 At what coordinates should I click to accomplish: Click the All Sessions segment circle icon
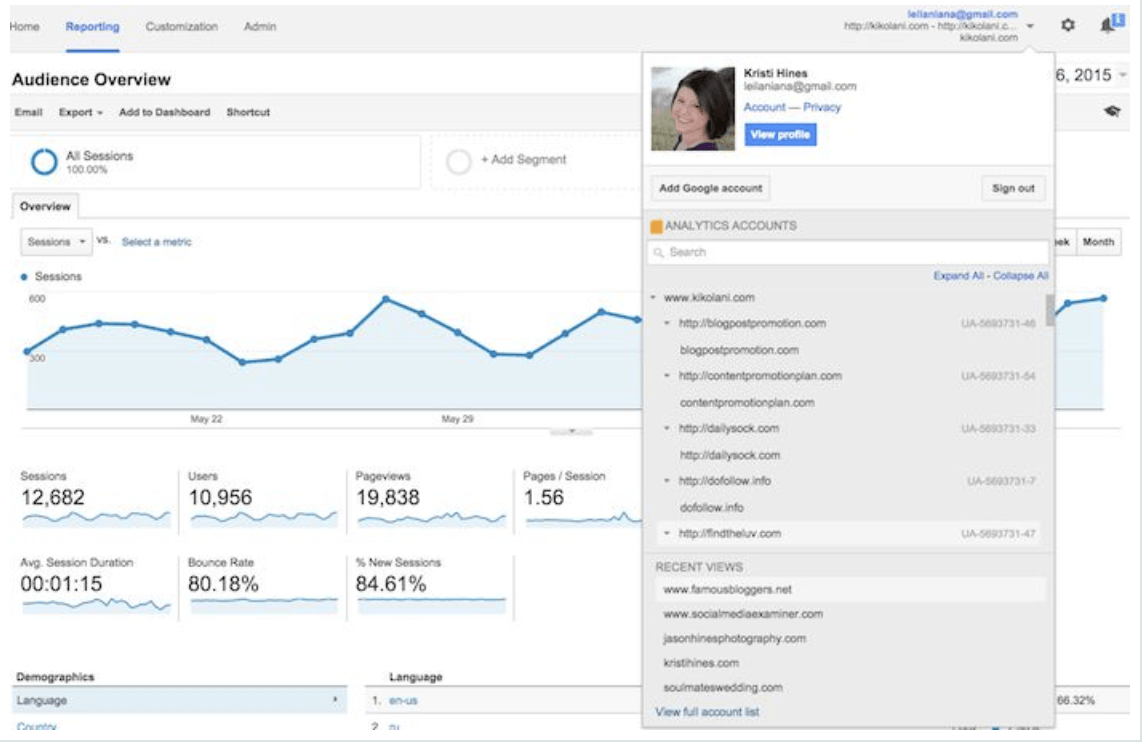(x=43, y=162)
